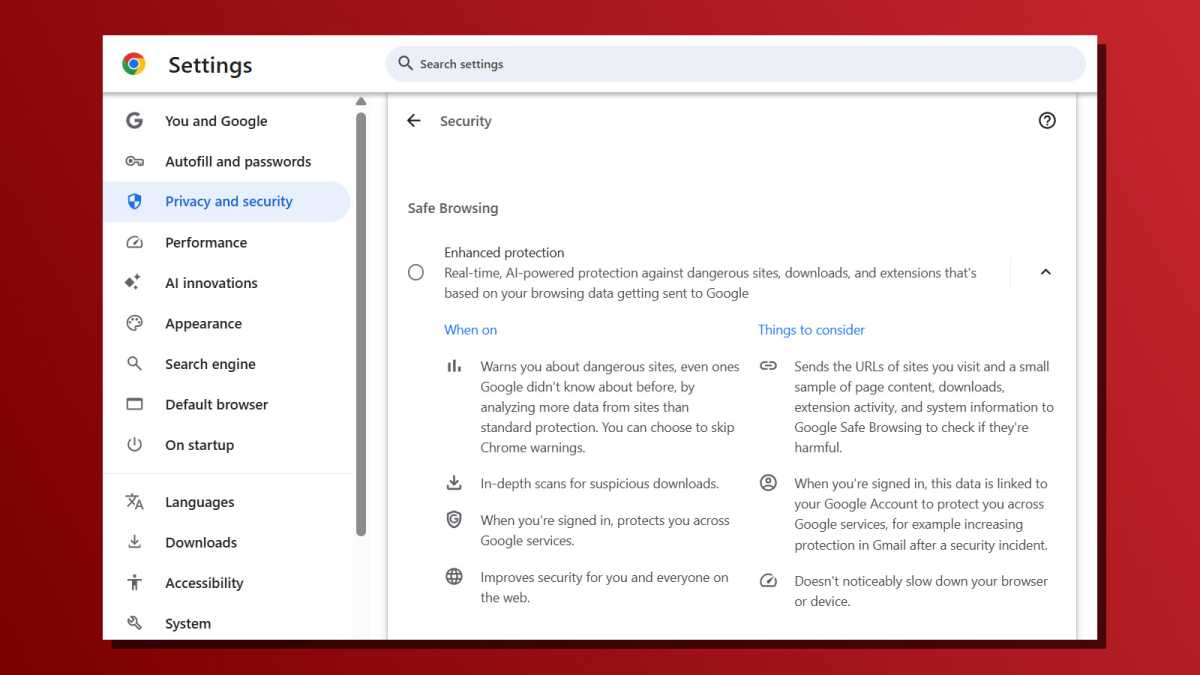Click the Performance speedometer icon

[x=135, y=242]
